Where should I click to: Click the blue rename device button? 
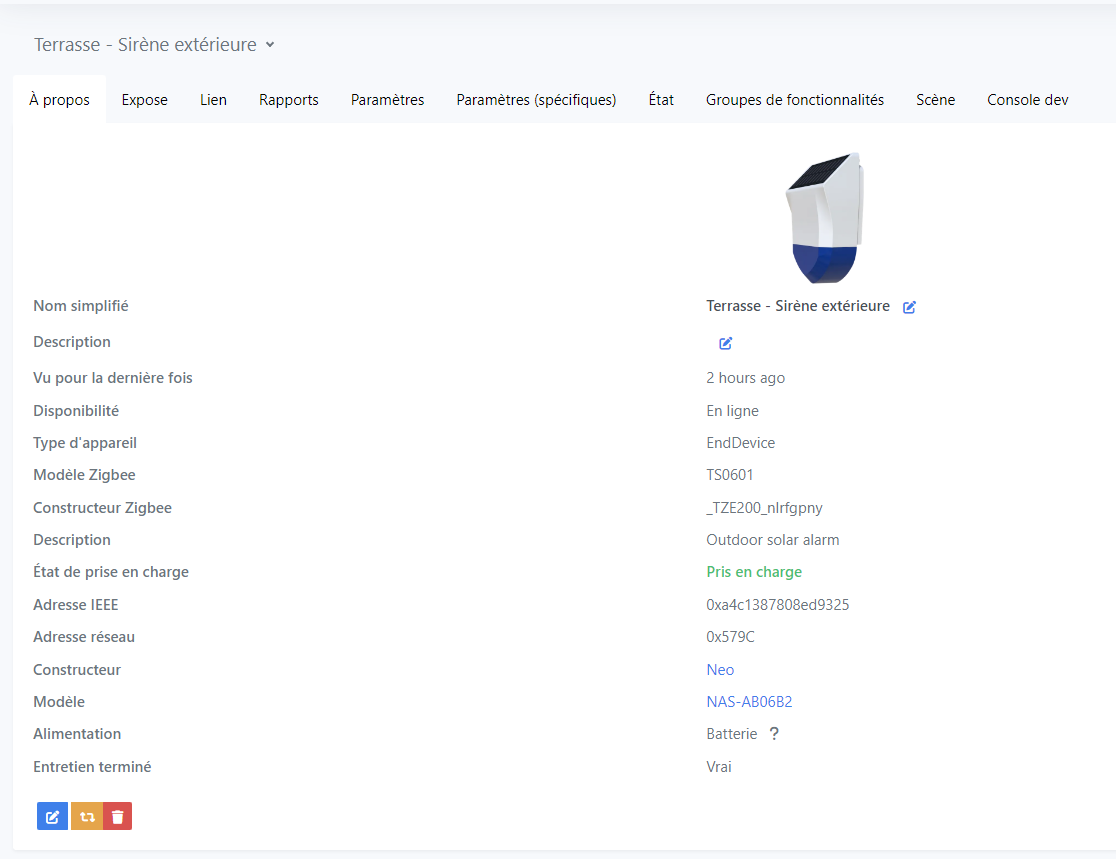pos(52,816)
